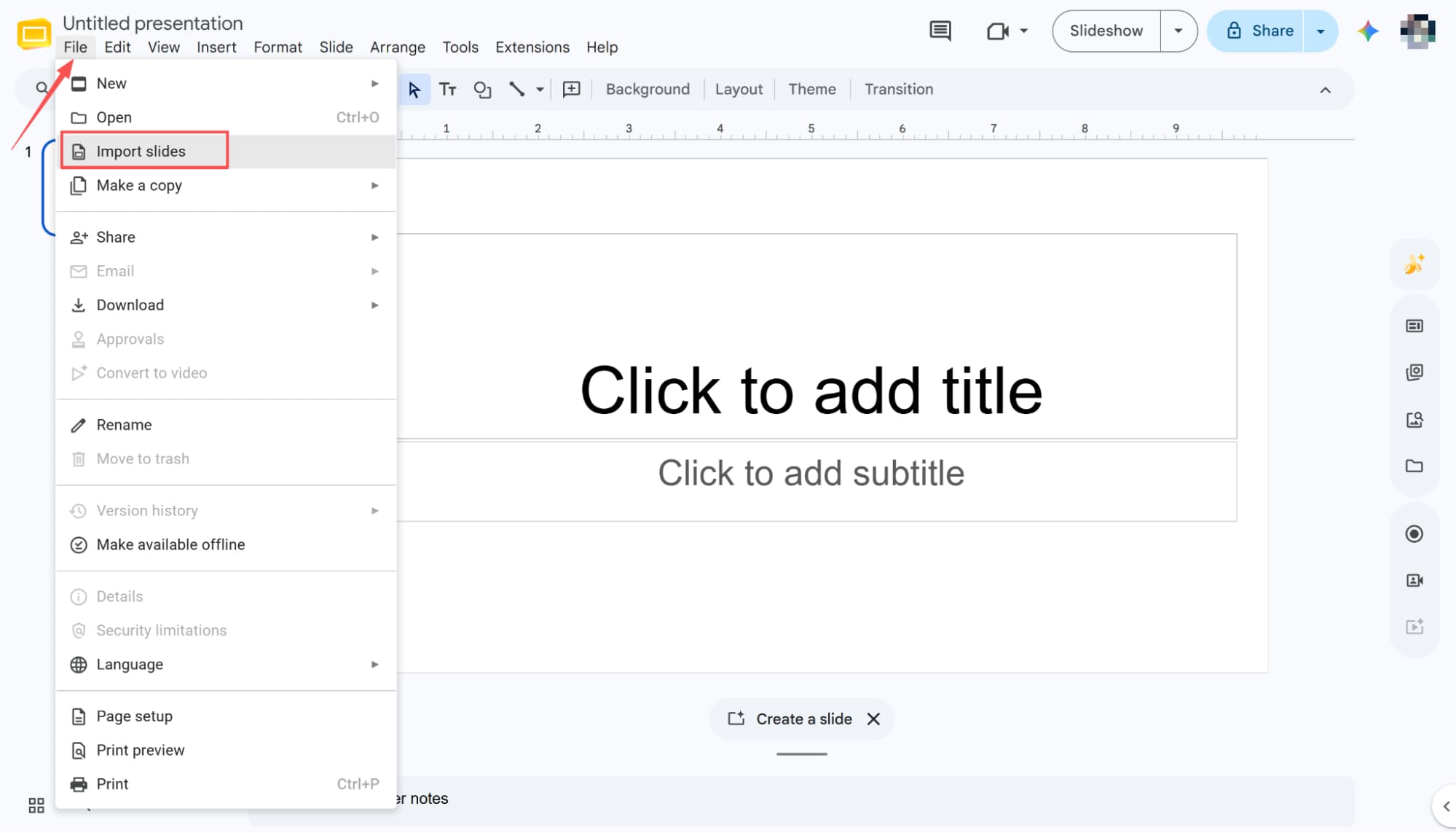Choose Rename in the File menu

pyautogui.click(x=226, y=425)
